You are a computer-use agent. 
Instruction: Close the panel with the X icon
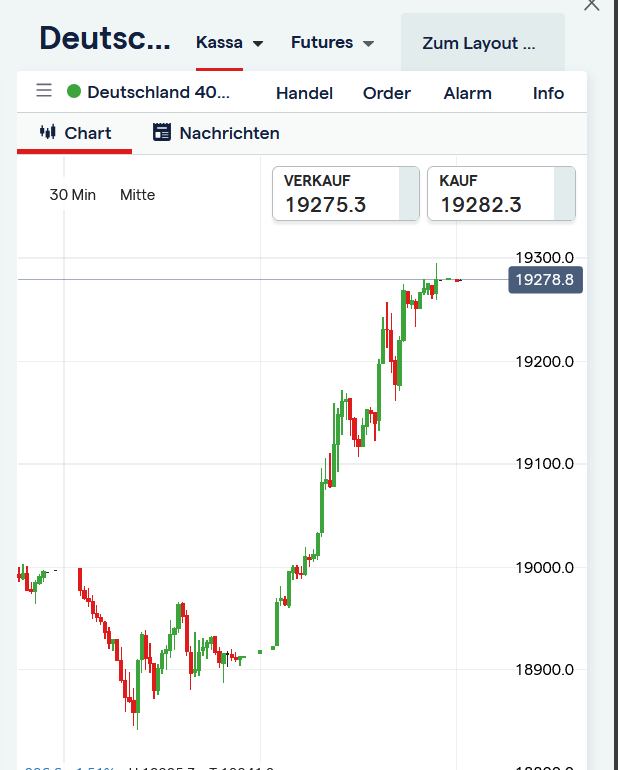[592, 5]
